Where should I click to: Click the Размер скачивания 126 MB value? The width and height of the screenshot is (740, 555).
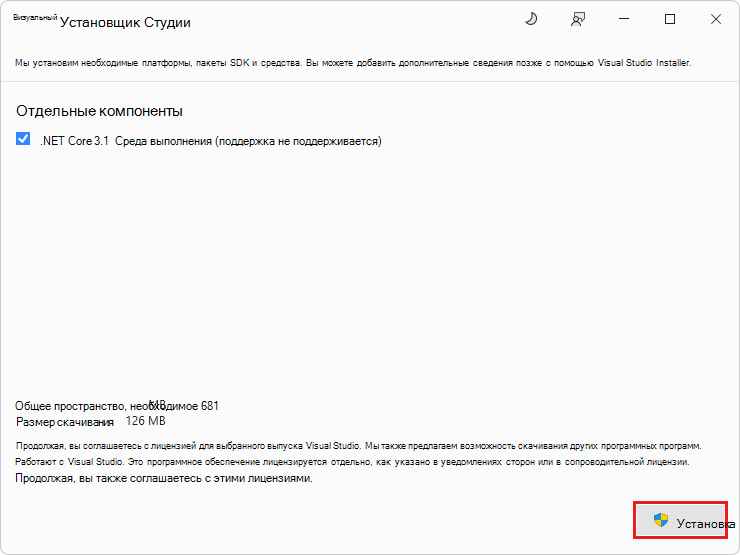point(145,421)
